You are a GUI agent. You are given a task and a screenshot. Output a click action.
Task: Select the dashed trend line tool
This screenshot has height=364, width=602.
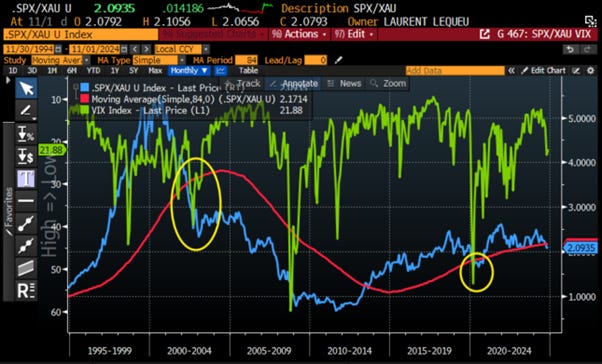point(26,246)
